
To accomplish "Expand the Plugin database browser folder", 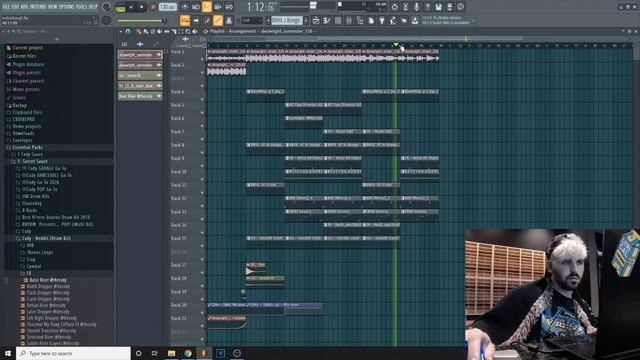I will click(x=28, y=64).
